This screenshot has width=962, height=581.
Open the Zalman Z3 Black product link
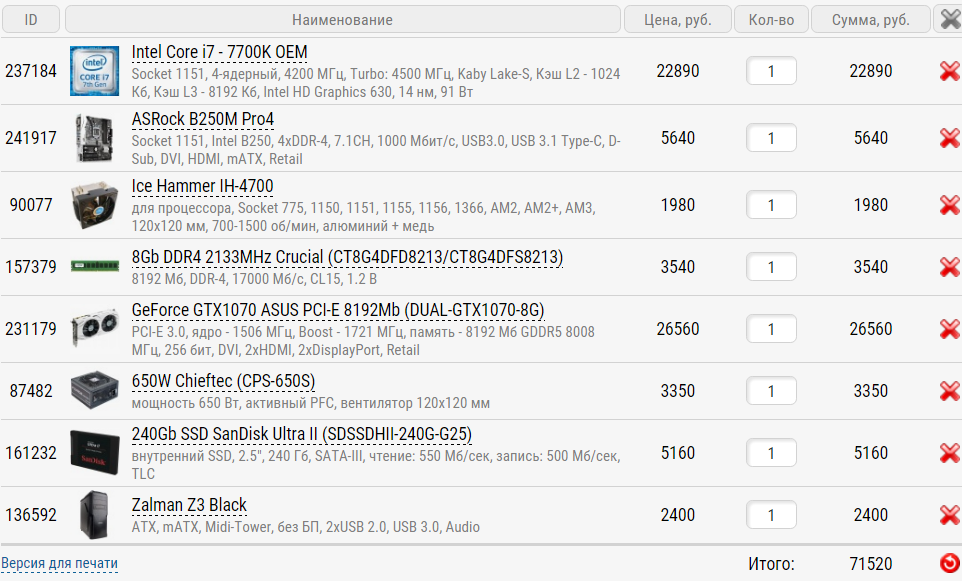click(x=189, y=506)
